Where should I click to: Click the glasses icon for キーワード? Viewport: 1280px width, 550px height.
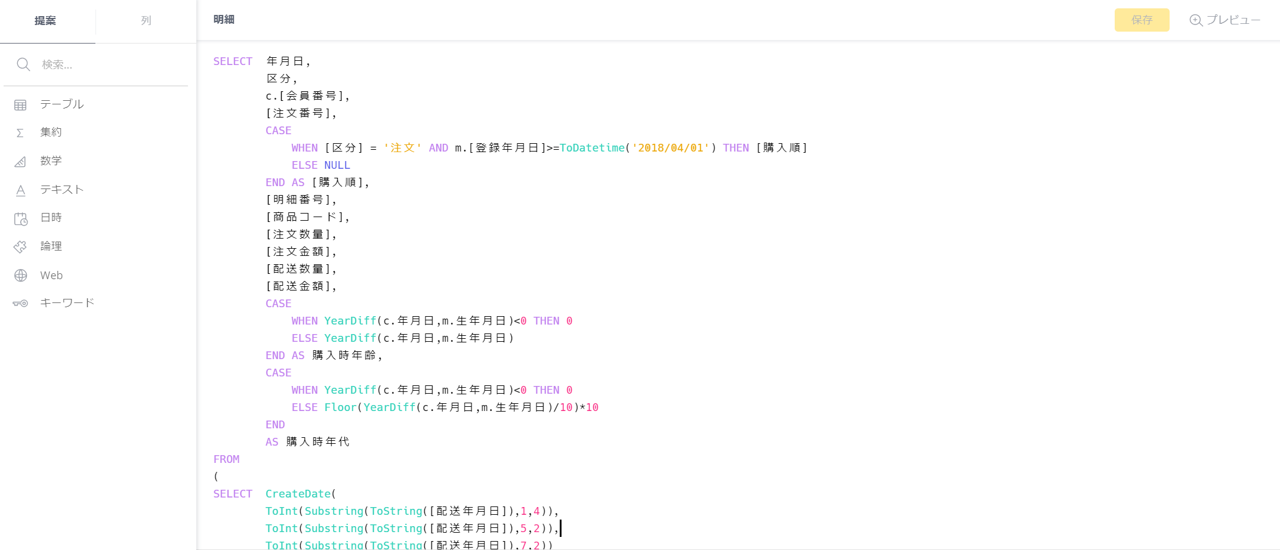[20, 303]
